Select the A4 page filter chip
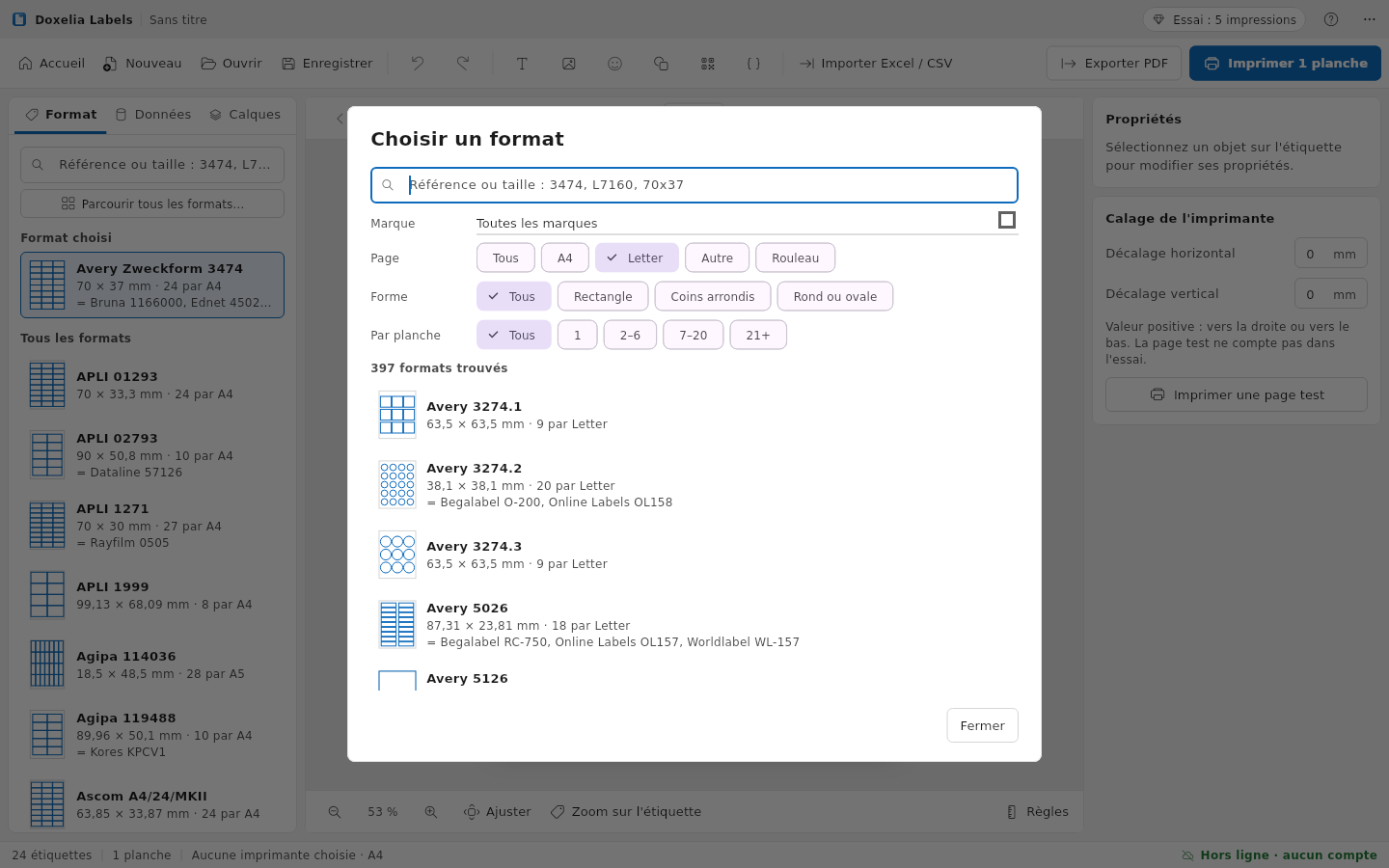This screenshot has width=1389, height=868. [565, 258]
